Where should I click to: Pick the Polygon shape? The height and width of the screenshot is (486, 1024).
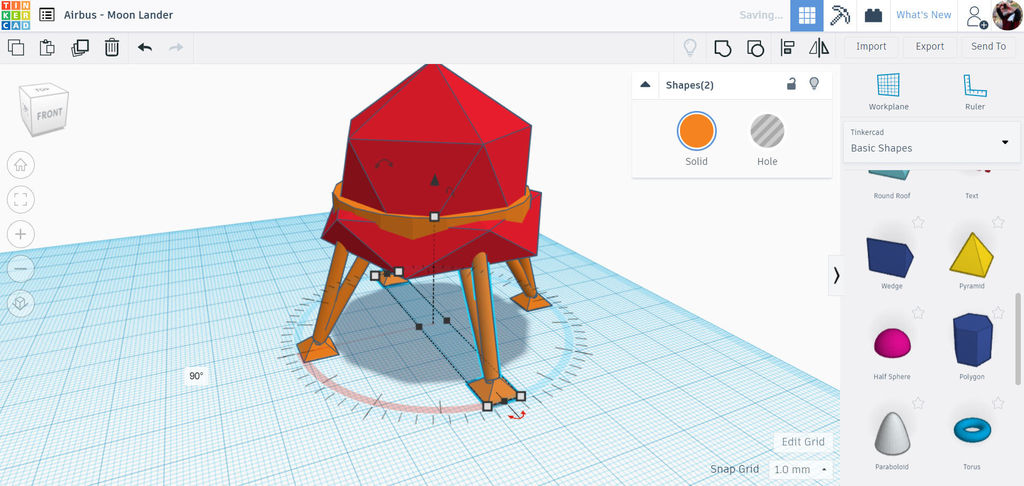point(972,340)
